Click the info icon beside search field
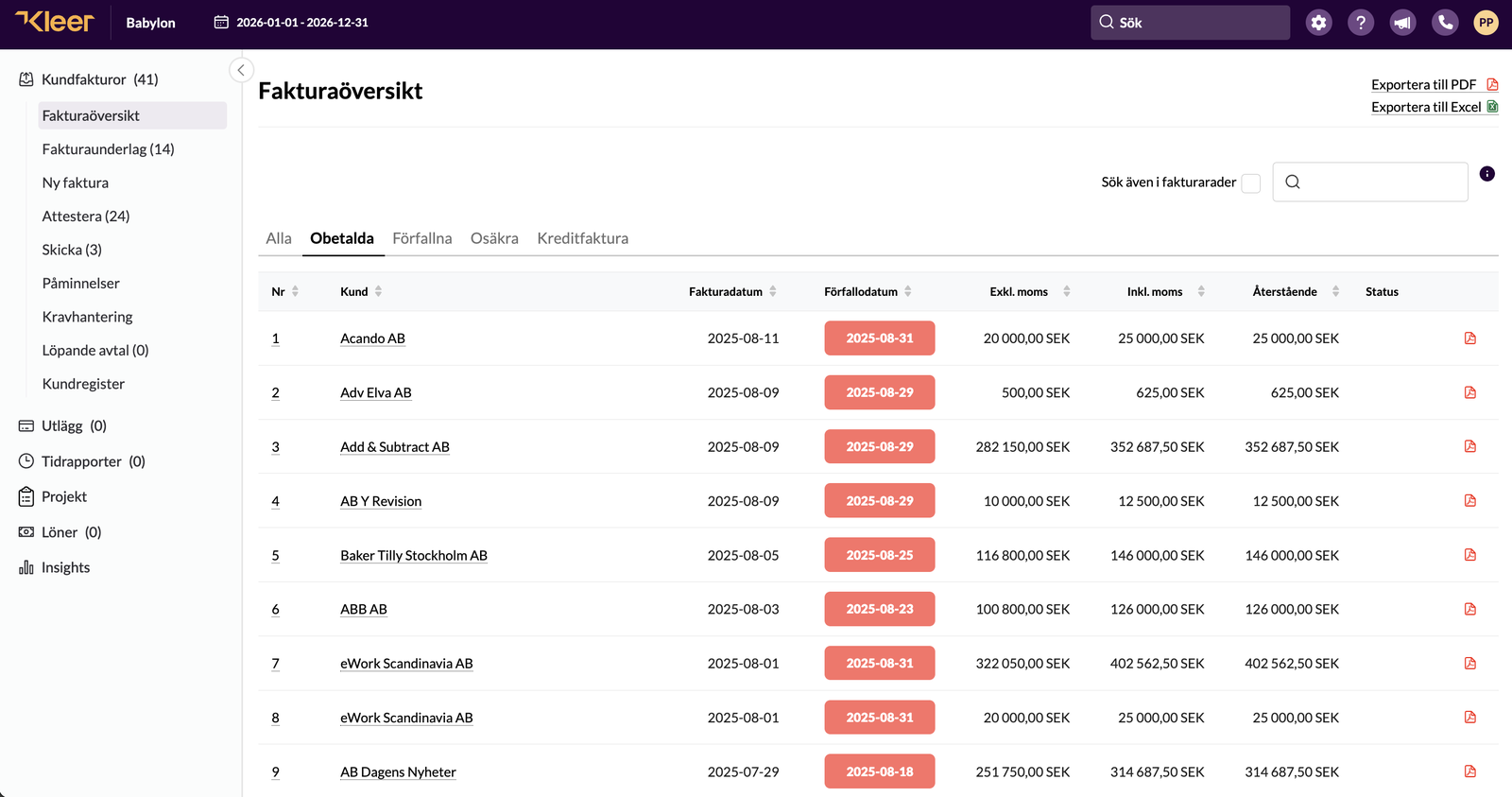The height and width of the screenshot is (797, 1512). pos(1487,174)
